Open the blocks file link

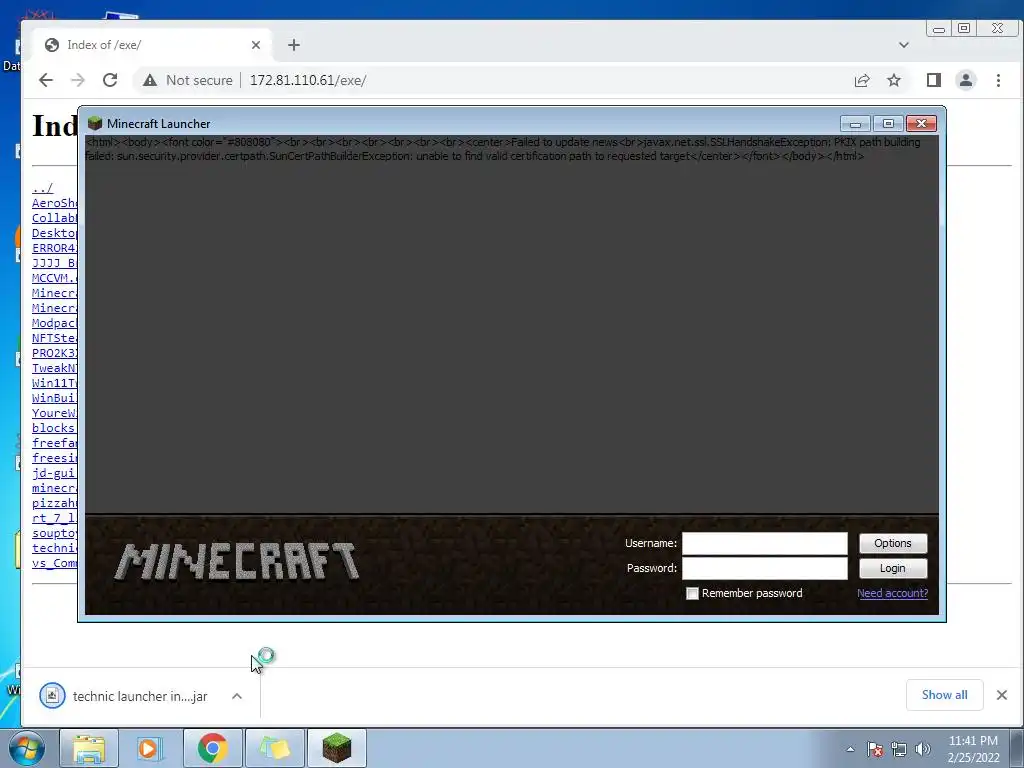pyautogui.click(x=54, y=428)
